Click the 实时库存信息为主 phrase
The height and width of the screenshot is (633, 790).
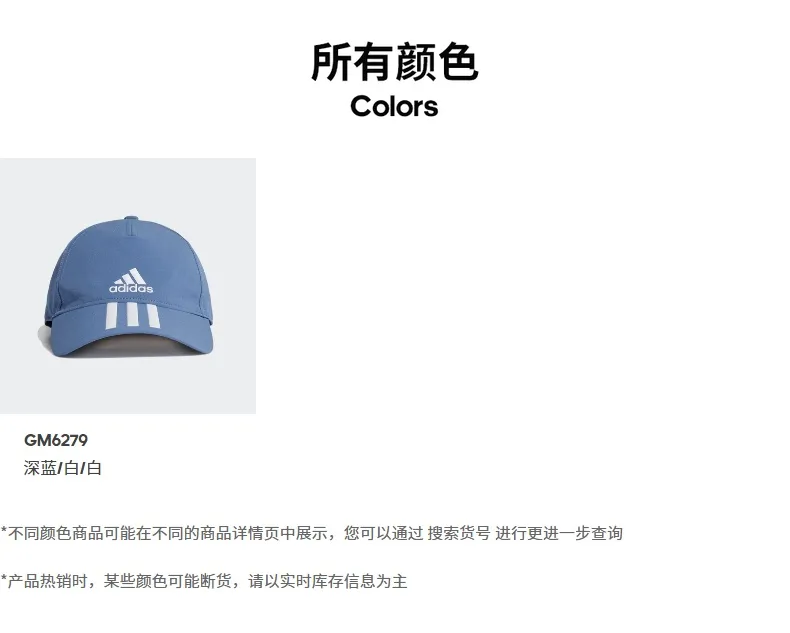pos(344,581)
